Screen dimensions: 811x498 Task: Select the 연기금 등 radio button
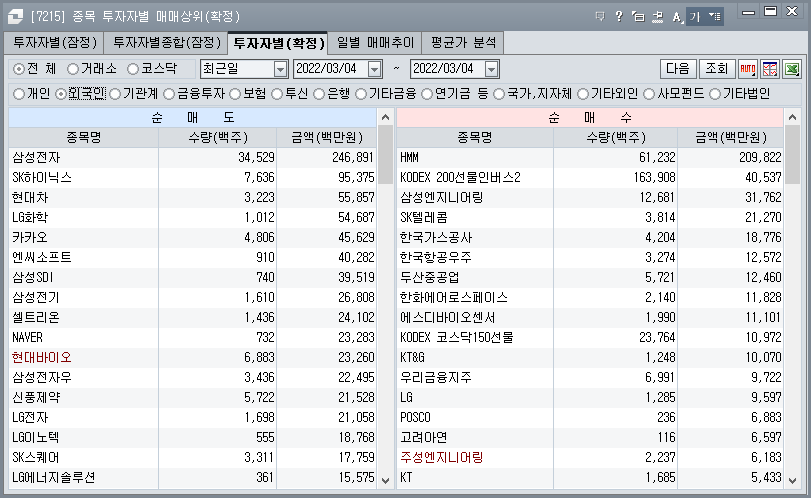click(427, 94)
